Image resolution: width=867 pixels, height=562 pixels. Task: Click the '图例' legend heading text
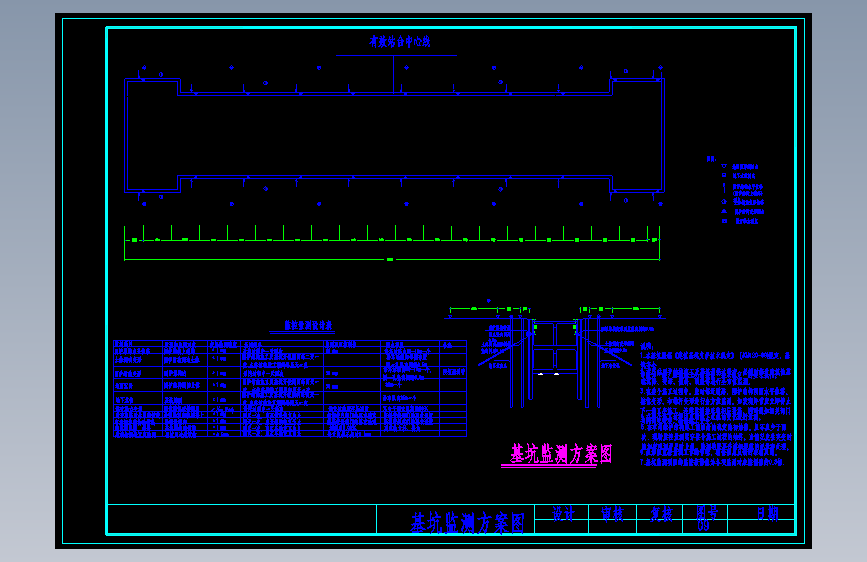point(712,159)
